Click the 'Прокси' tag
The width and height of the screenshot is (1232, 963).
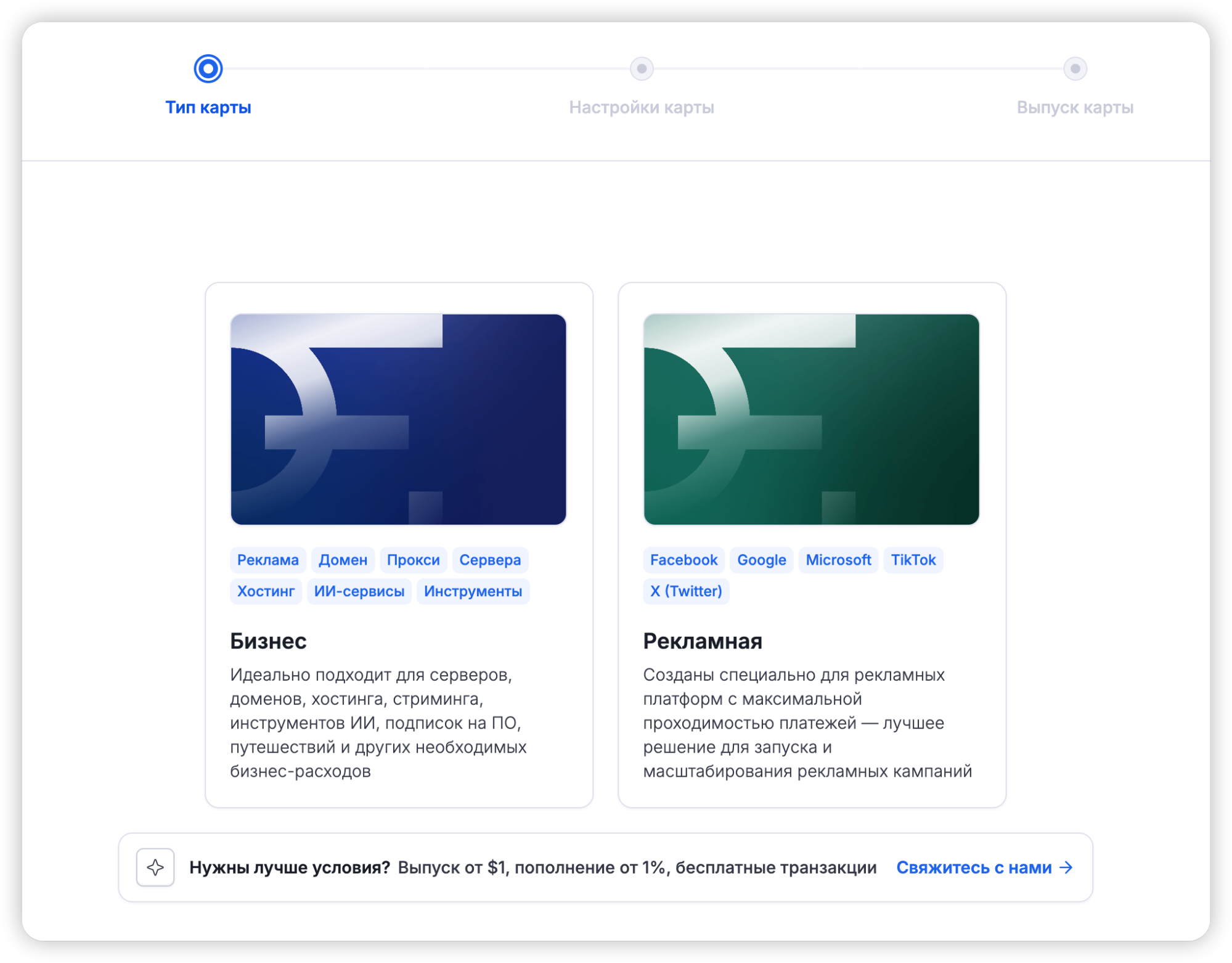pos(413,560)
